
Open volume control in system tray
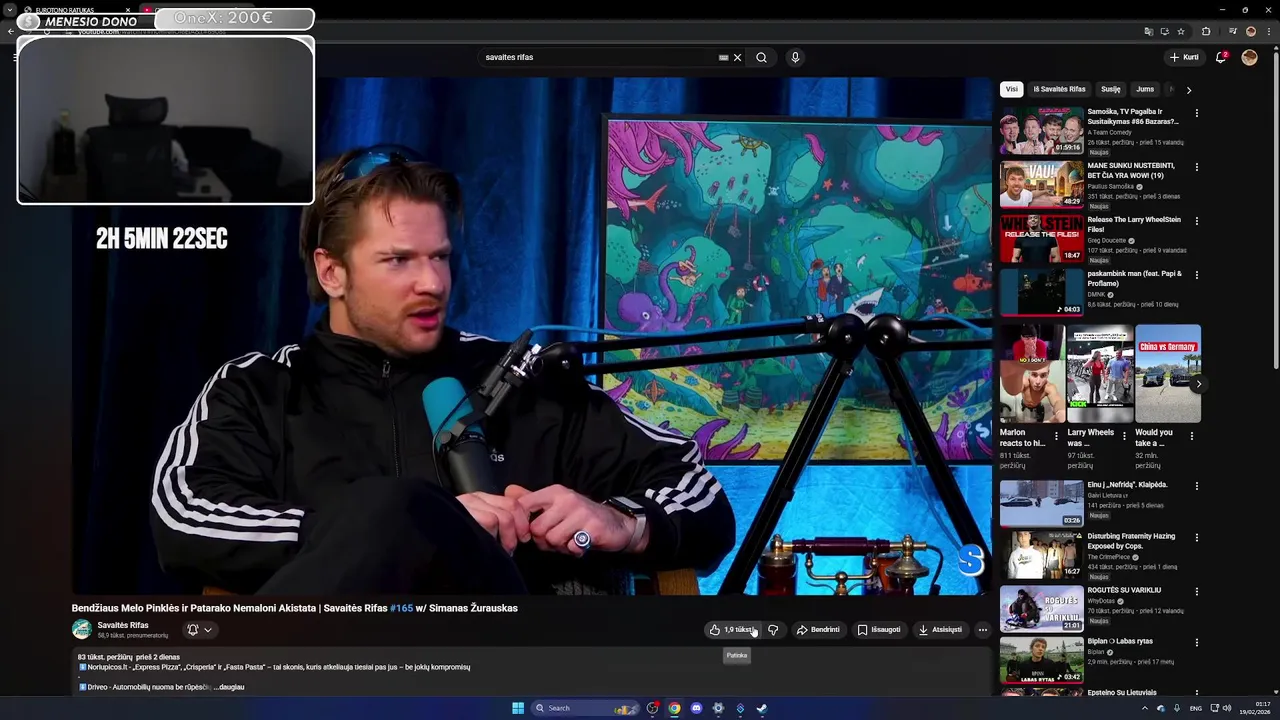(1227, 708)
